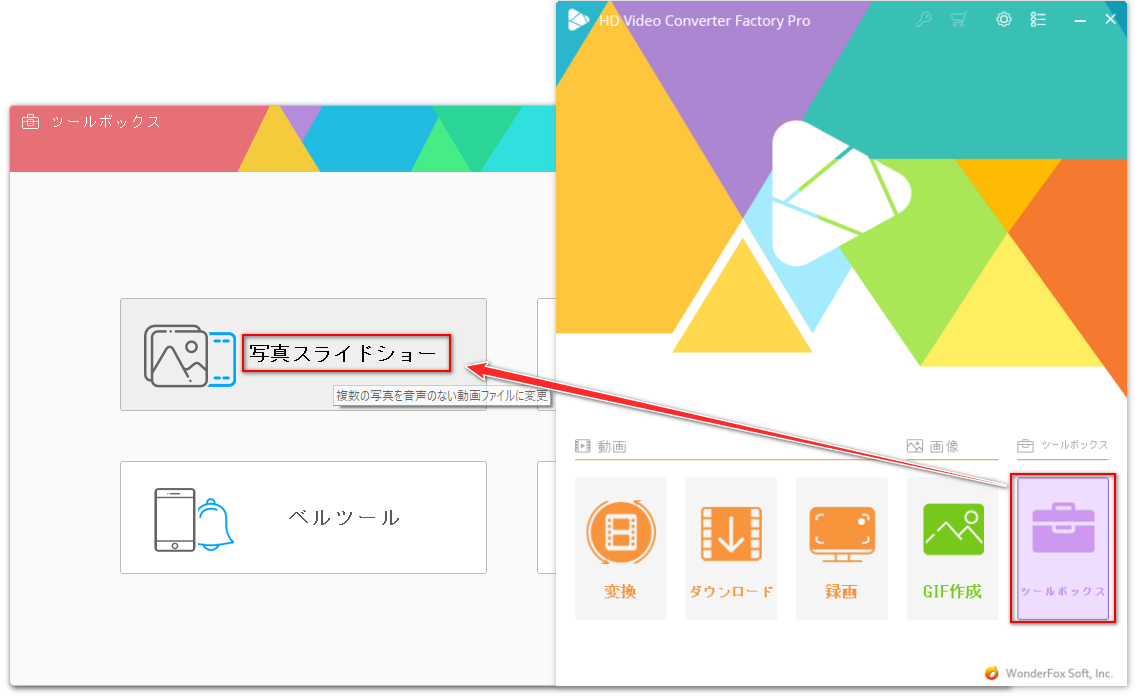Launch the ダウンロード downloader tool
Screen dimensions: 1135x696
(731, 548)
